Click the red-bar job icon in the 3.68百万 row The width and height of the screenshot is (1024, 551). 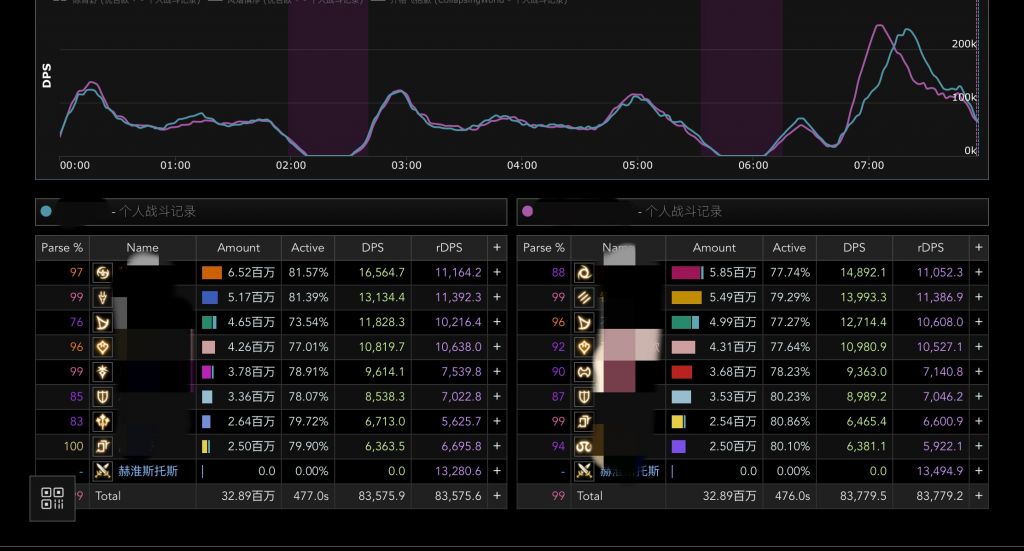584,371
